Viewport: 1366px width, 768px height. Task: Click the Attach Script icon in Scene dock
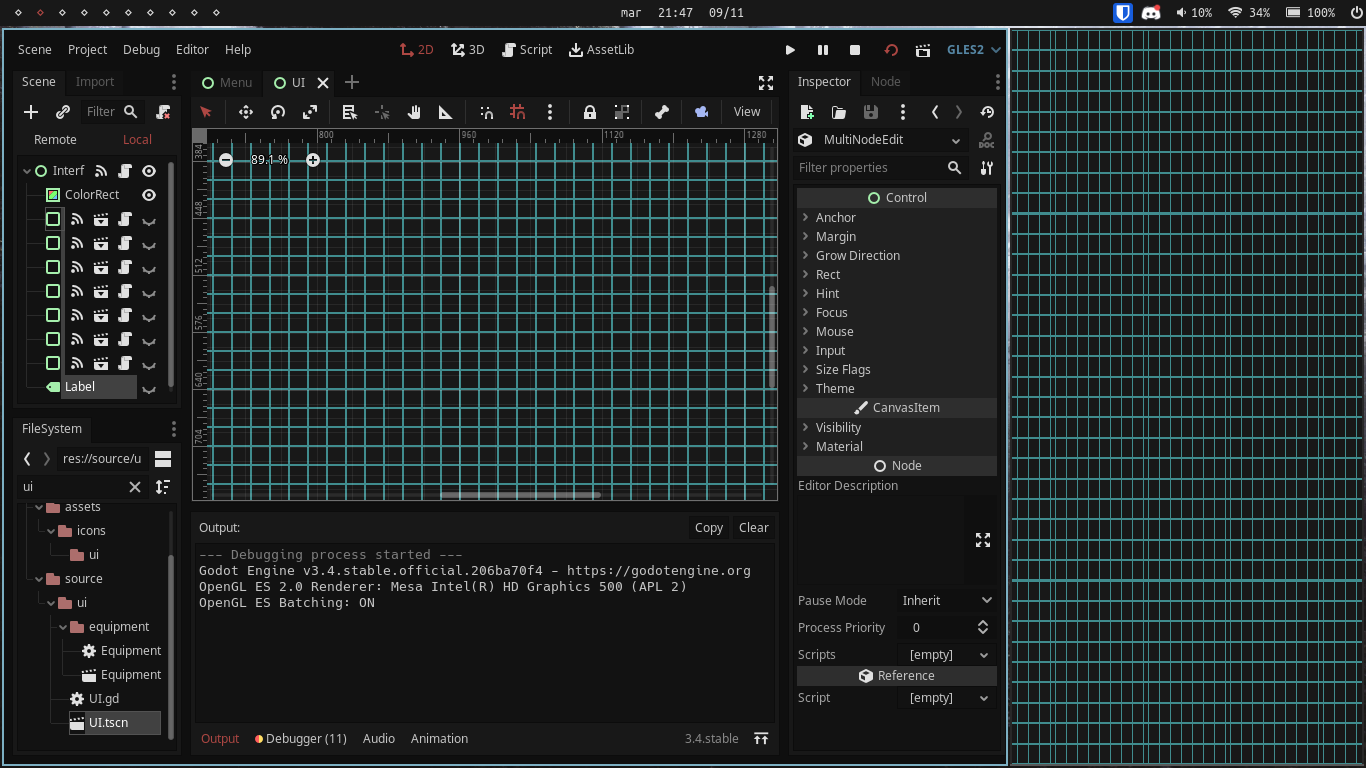tap(163, 112)
